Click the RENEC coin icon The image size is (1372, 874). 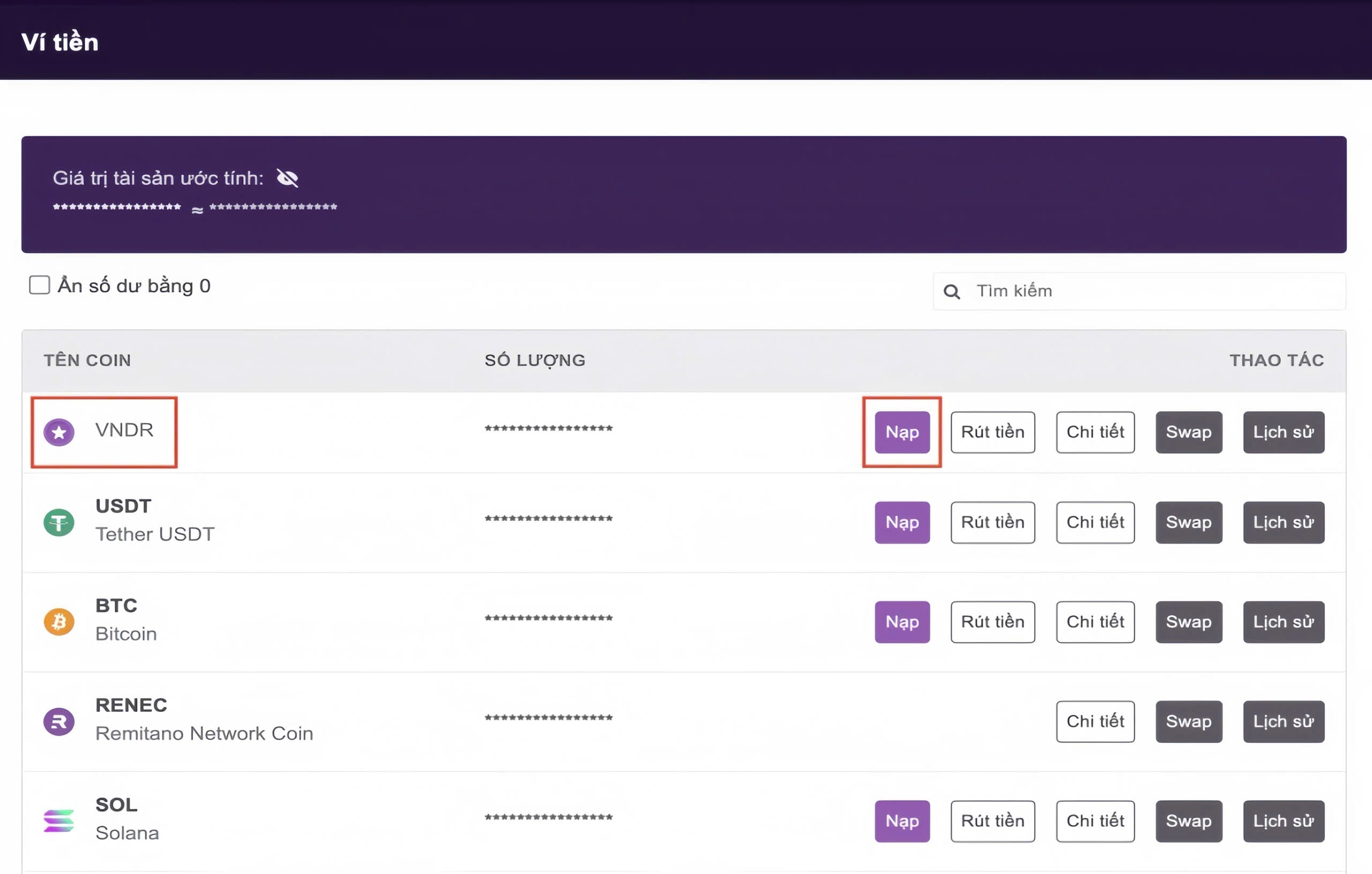coord(59,722)
